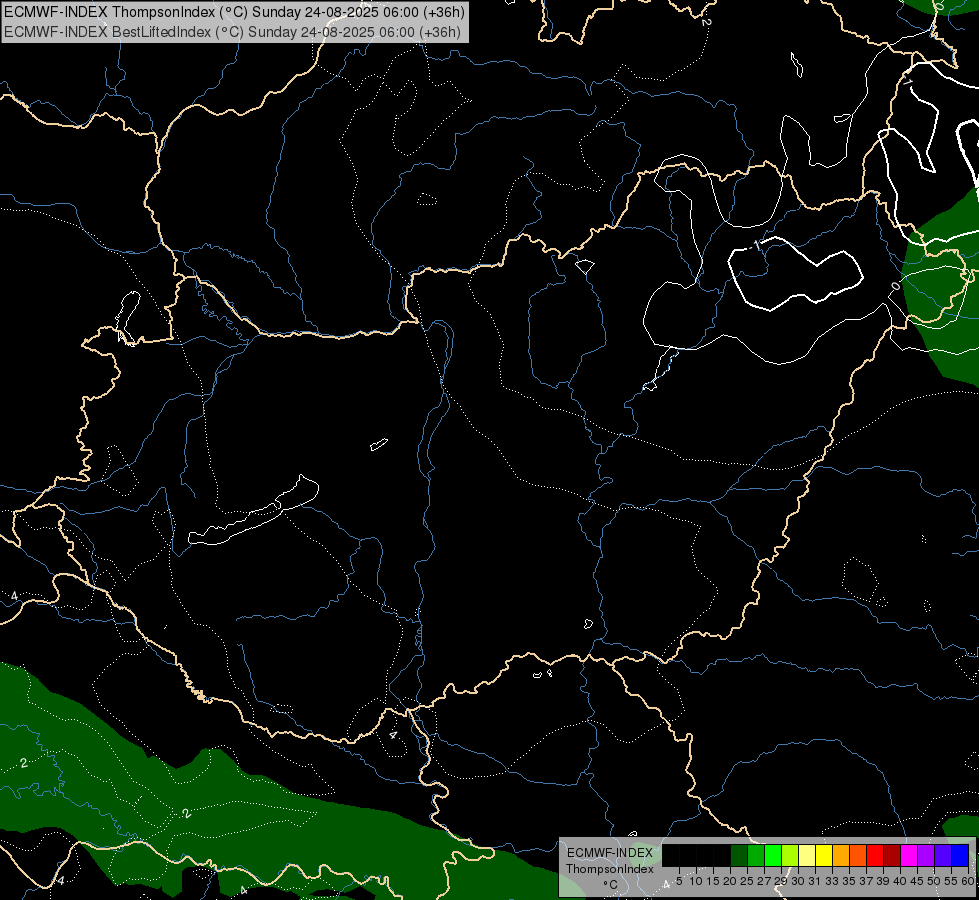The width and height of the screenshot is (979, 900).
Task: Click legend tick value 45
Action: coord(918,881)
